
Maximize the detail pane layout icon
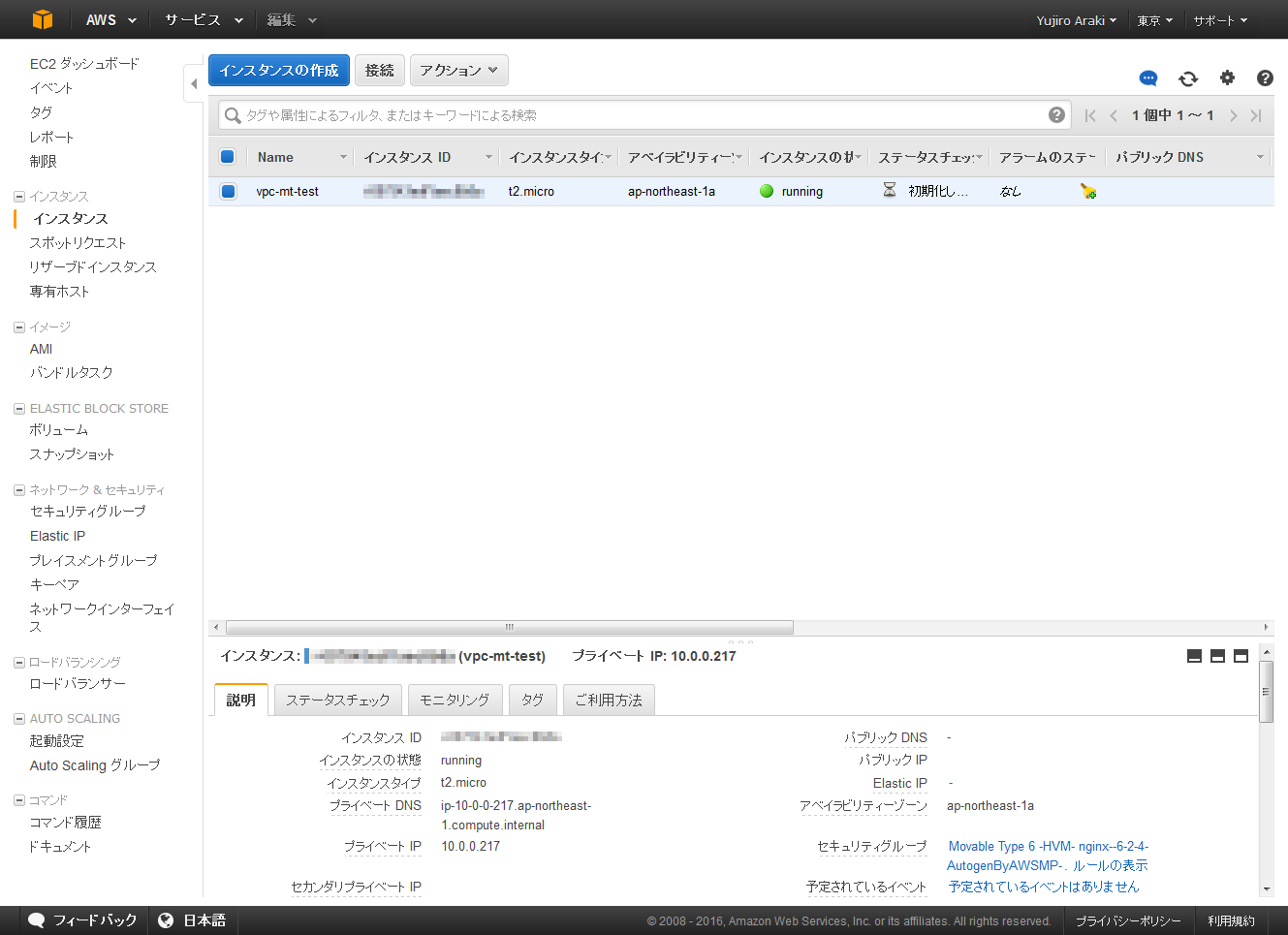[1241, 656]
